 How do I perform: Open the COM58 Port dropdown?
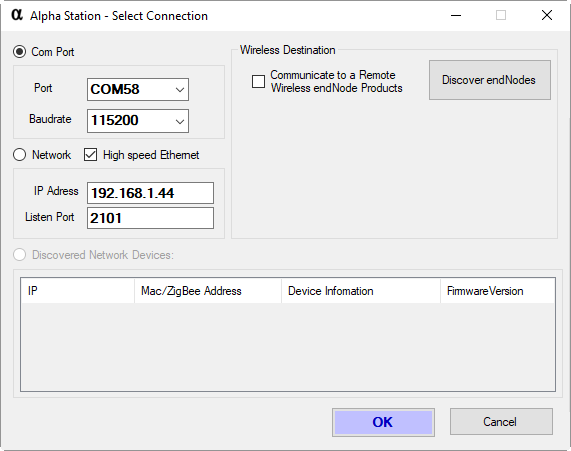(x=138, y=89)
